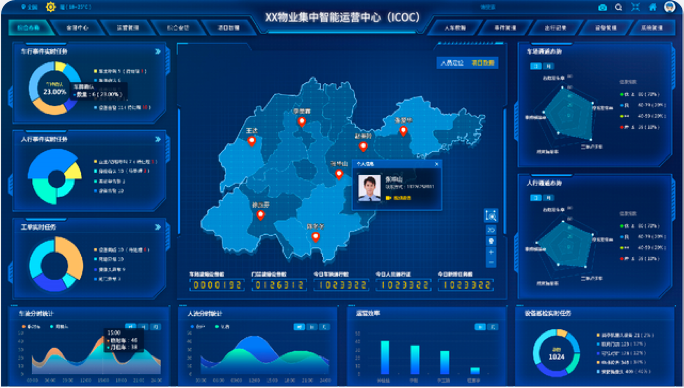The height and width of the screenshot is (388, 684).
Task: Open the tab right of the active teal tab
Action: 78,27
